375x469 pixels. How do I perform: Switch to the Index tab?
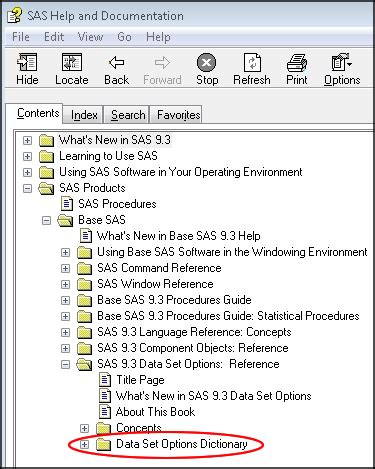point(84,115)
